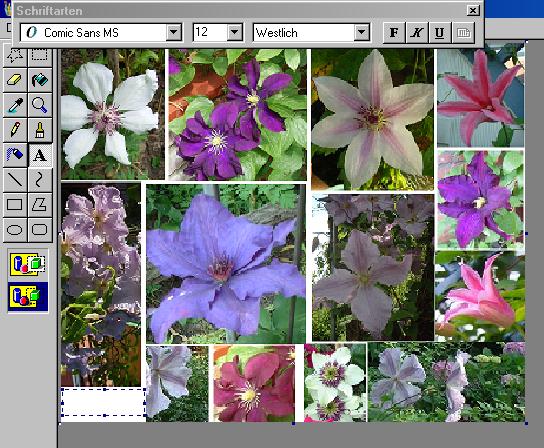544x448 pixels.
Task: Expand the font size 12 dropdown
Action: coord(235,33)
